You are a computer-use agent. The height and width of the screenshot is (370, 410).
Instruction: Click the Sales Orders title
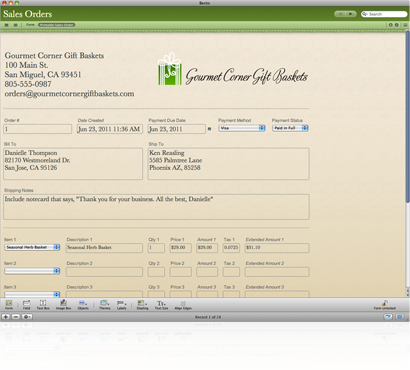pyautogui.click(x=28, y=14)
